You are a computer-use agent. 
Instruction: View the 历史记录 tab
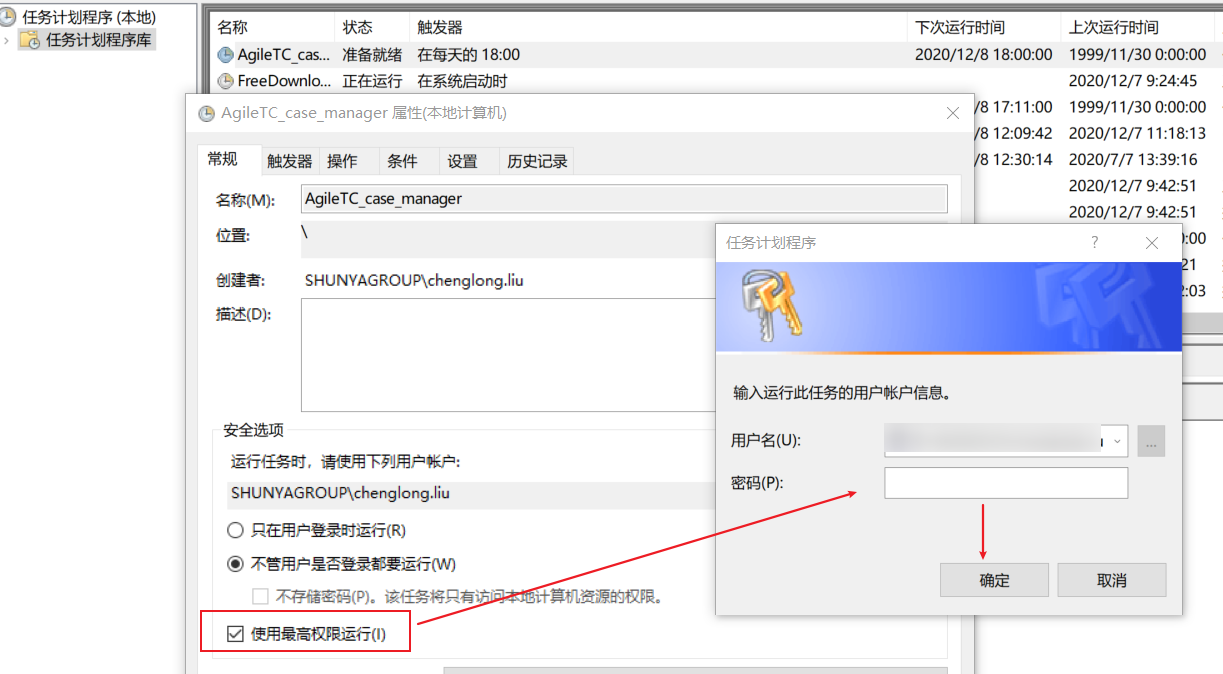click(x=536, y=160)
